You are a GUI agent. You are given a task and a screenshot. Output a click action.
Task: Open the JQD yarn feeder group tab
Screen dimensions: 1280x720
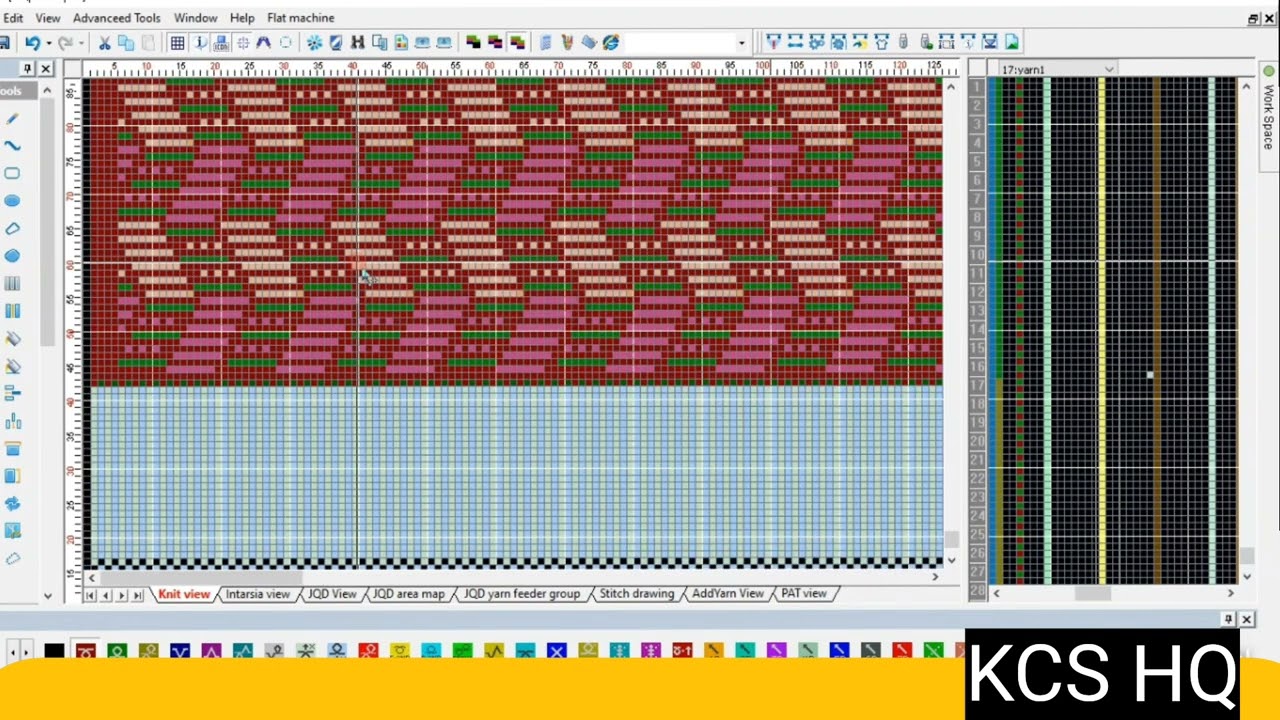(521, 594)
